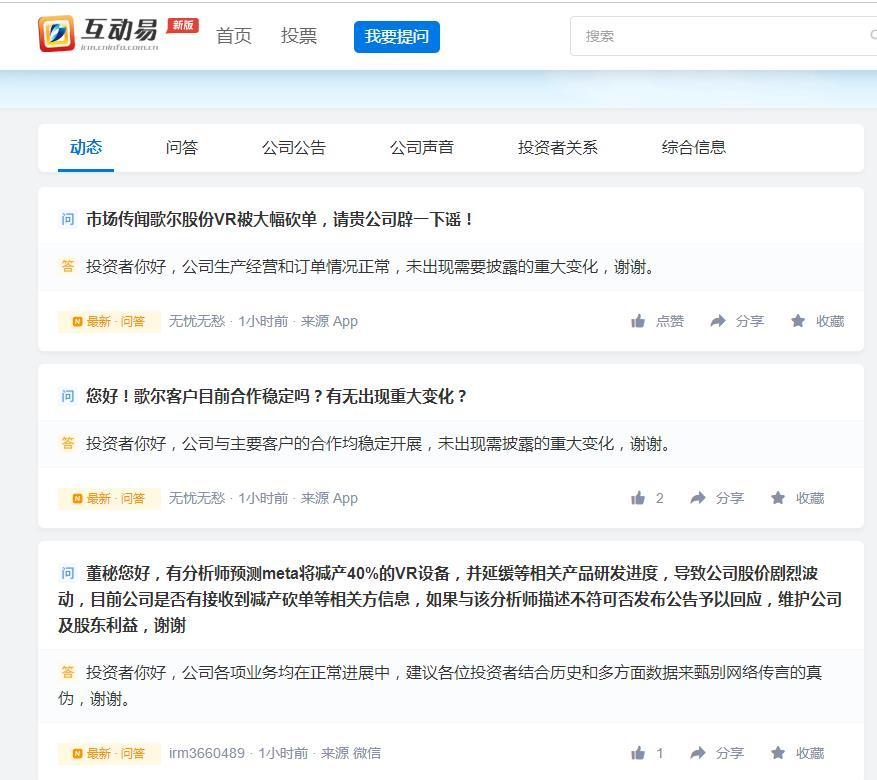The image size is (877, 780).
Task: Click the 分享 icon on the third post
Action: [722, 753]
